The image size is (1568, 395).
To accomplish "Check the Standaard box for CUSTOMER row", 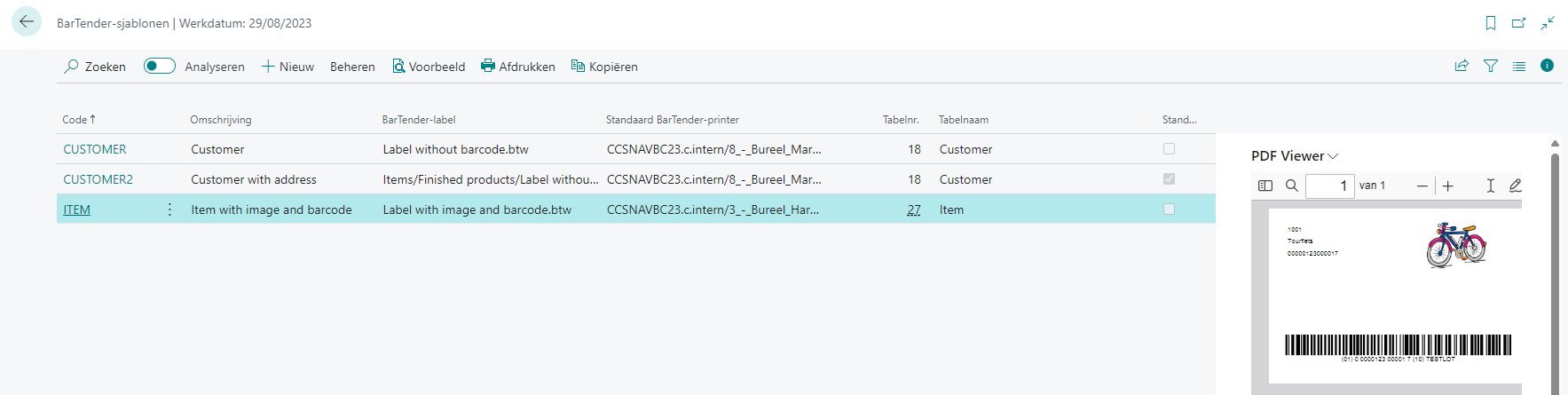I will (x=1169, y=149).
